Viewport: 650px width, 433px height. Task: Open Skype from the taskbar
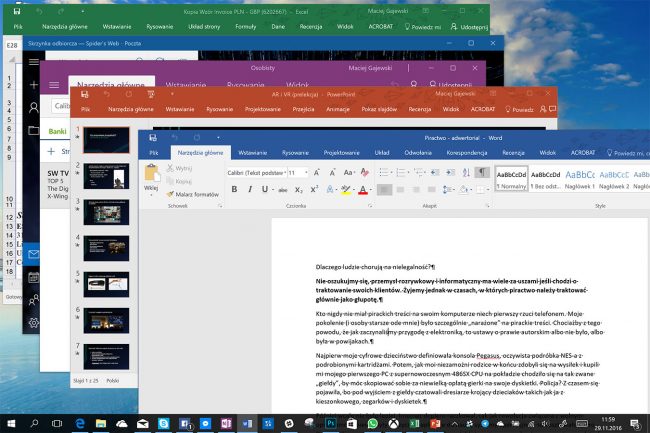coord(163,423)
